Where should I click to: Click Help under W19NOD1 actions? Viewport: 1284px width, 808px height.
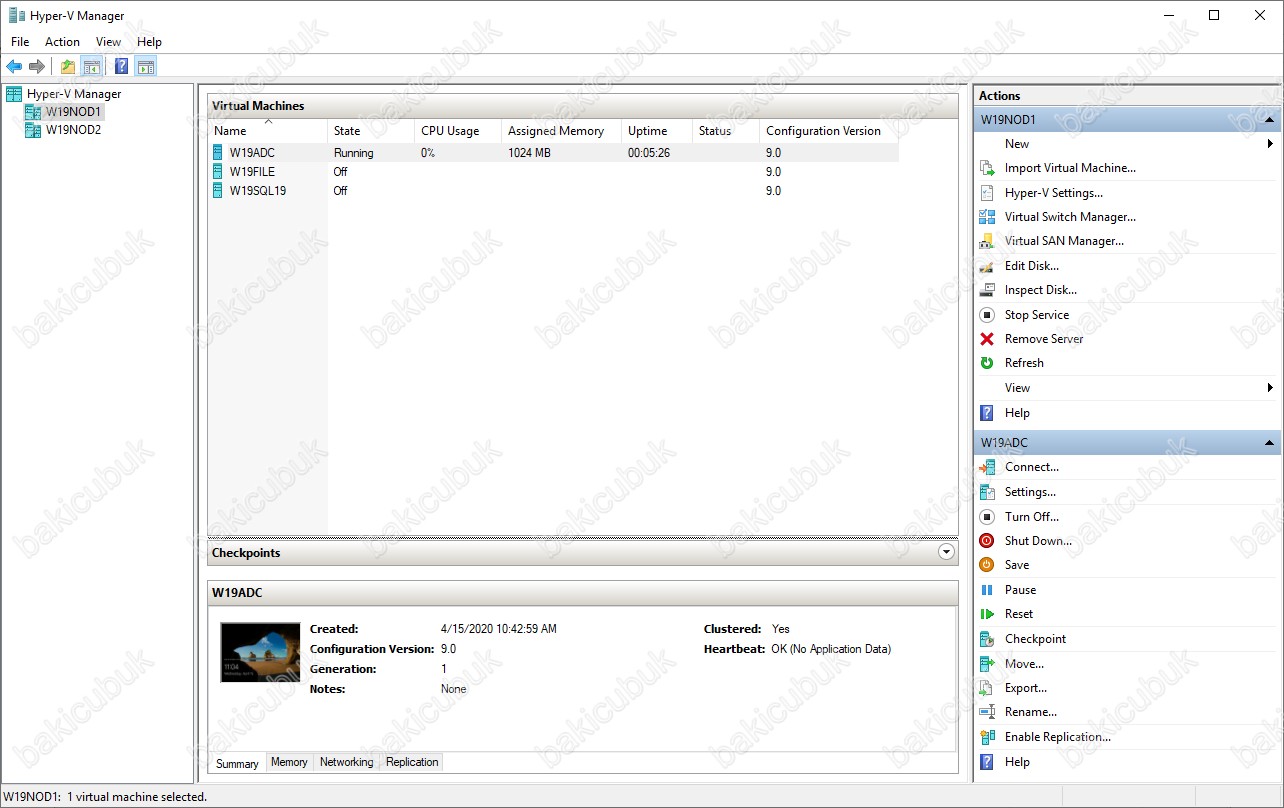[x=1017, y=413]
